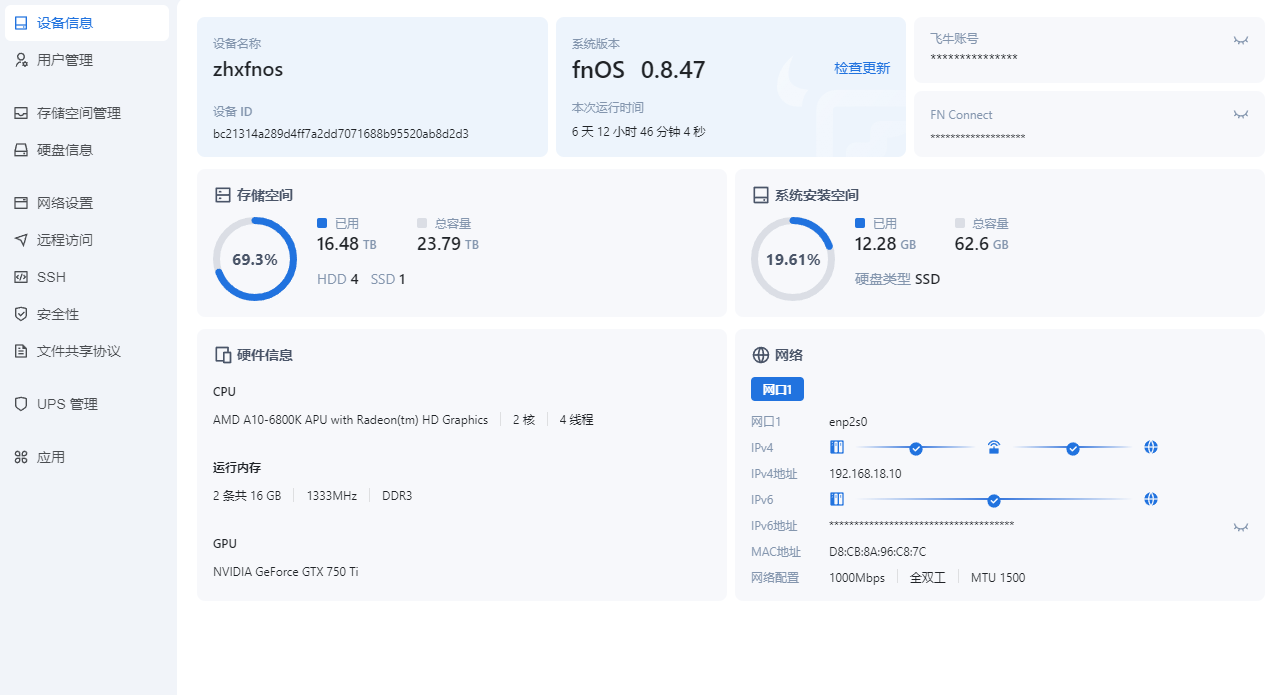Click the uptime 6 天 12 小时 text
This screenshot has width=1284, height=695.
click(639, 131)
